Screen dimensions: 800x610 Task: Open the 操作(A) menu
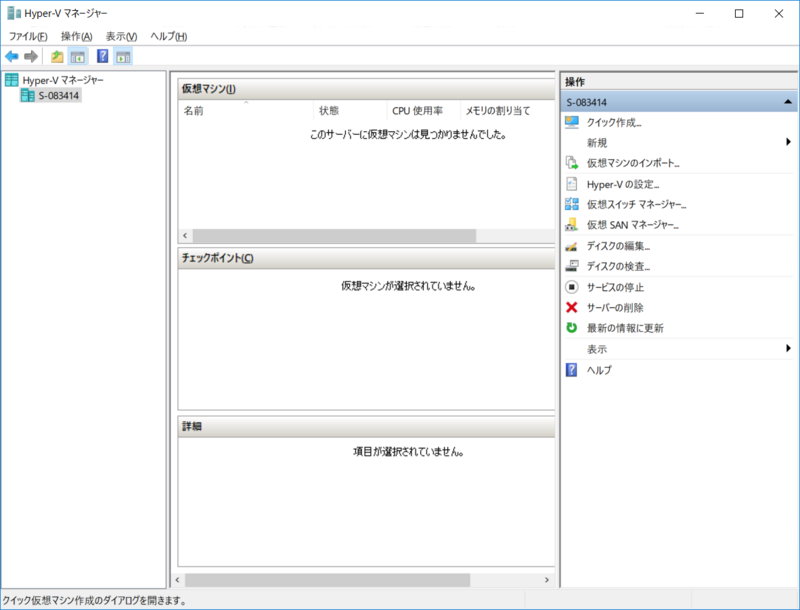(77, 36)
